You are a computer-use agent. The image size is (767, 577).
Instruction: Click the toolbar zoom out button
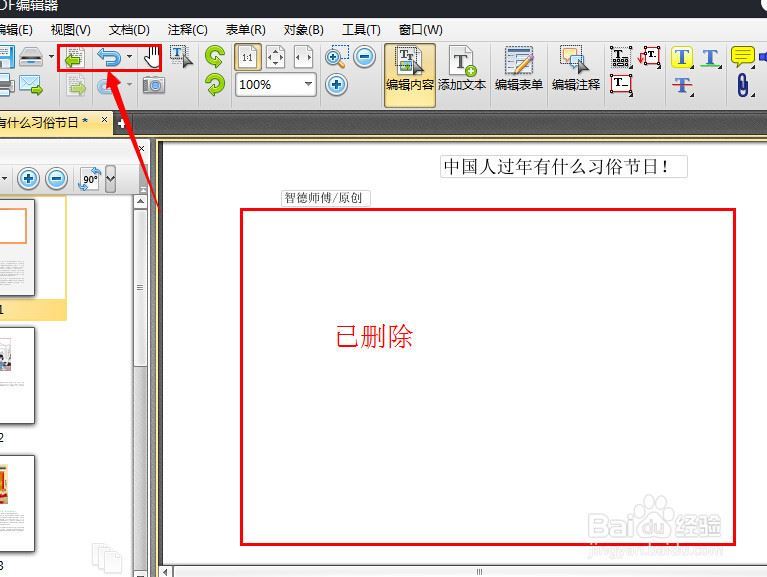[364, 57]
